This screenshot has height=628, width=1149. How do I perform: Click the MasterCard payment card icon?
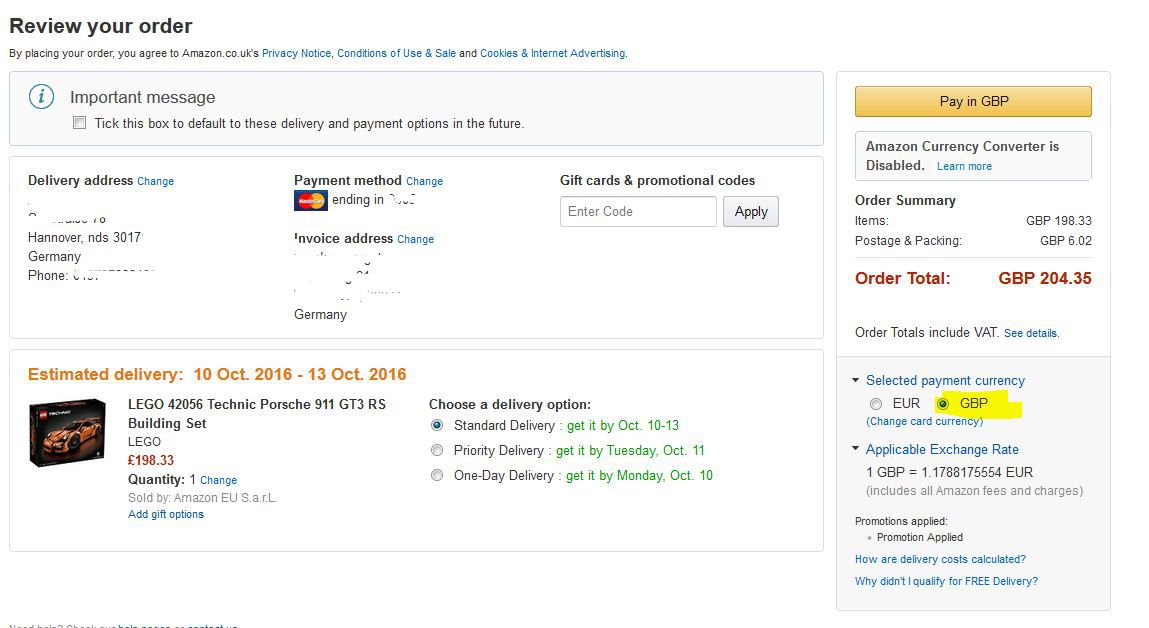coord(310,201)
